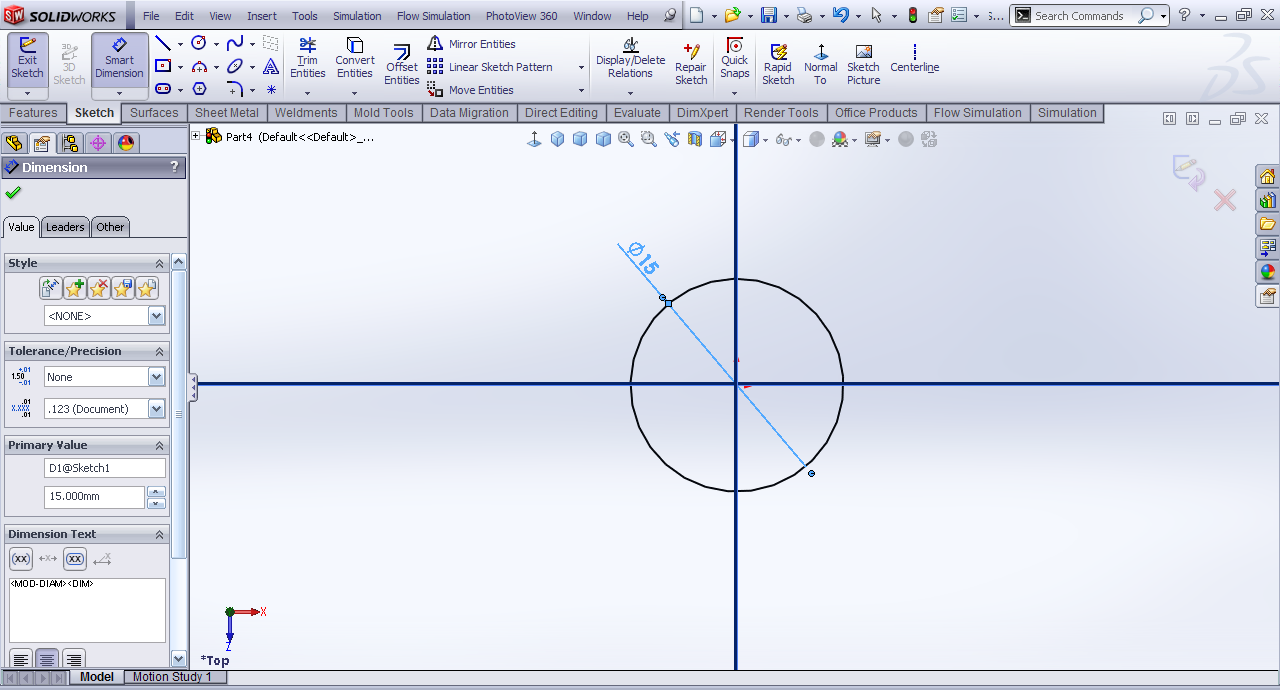The height and width of the screenshot is (690, 1280).
Task: Select the Centerline tool
Action: (914, 60)
